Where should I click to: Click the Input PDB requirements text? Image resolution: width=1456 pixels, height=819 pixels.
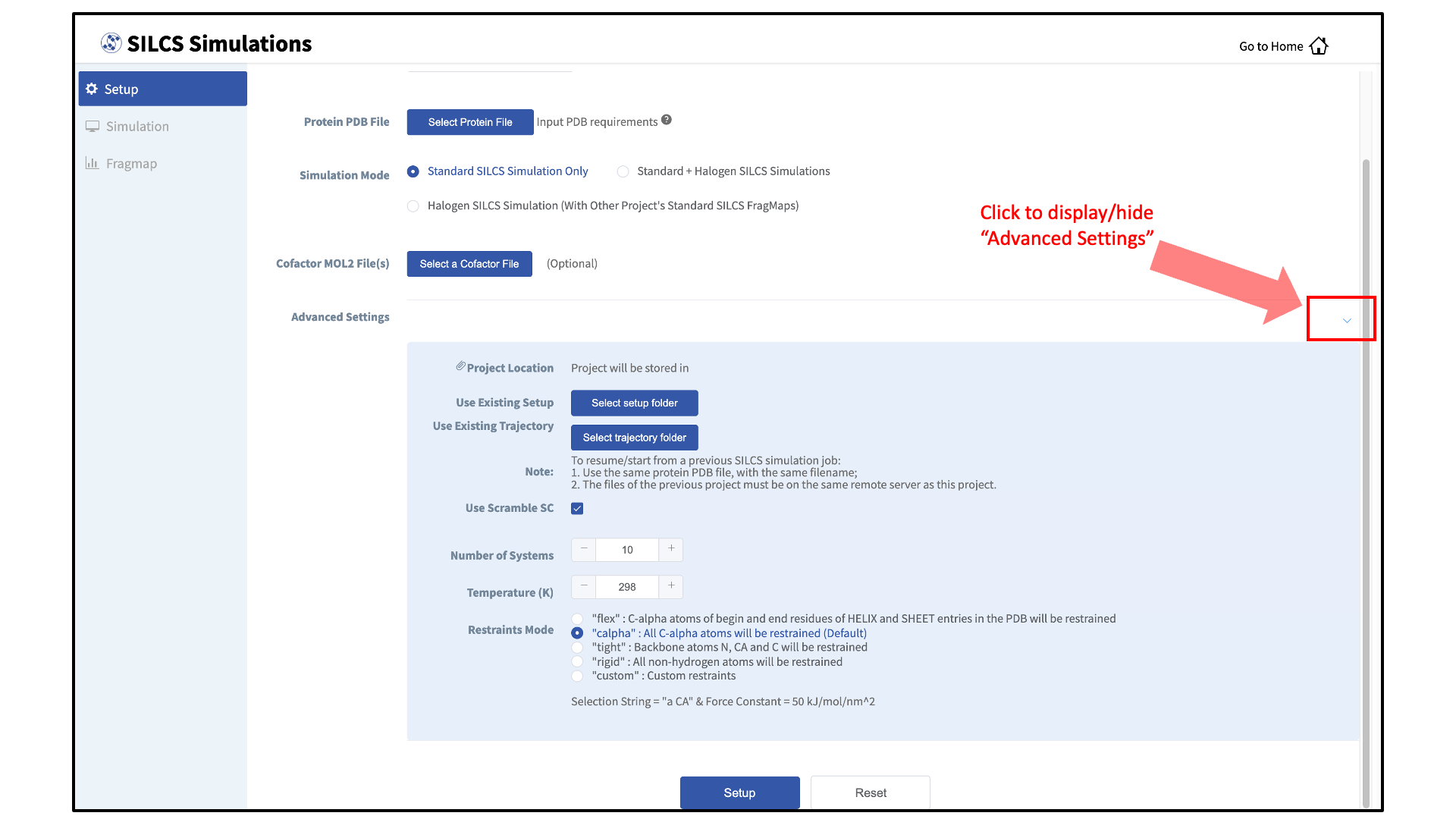[x=597, y=122]
